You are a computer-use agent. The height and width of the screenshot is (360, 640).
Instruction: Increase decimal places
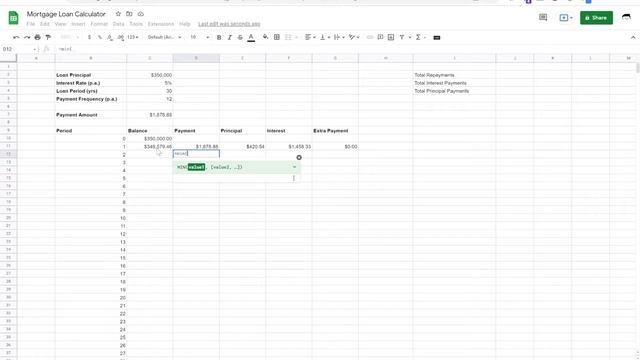121,37
